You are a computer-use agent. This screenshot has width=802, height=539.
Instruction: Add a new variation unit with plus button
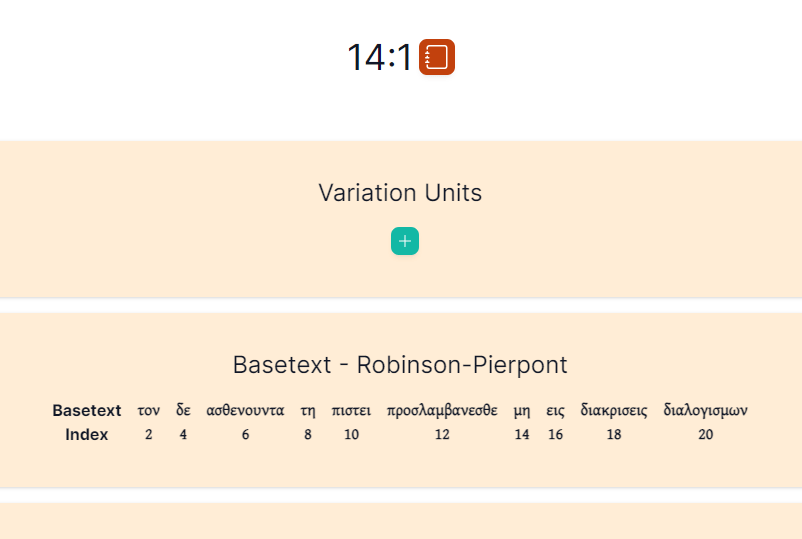(405, 241)
